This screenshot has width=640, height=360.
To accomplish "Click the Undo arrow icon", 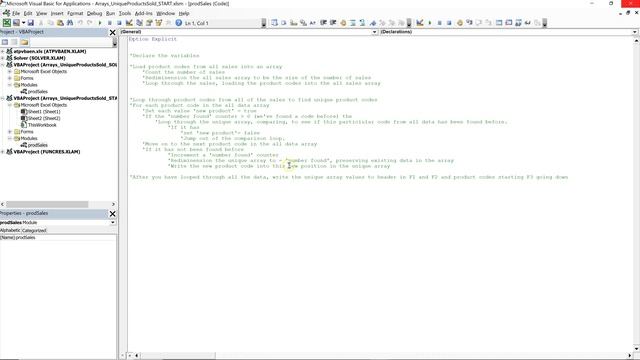I will click(80, 23).
